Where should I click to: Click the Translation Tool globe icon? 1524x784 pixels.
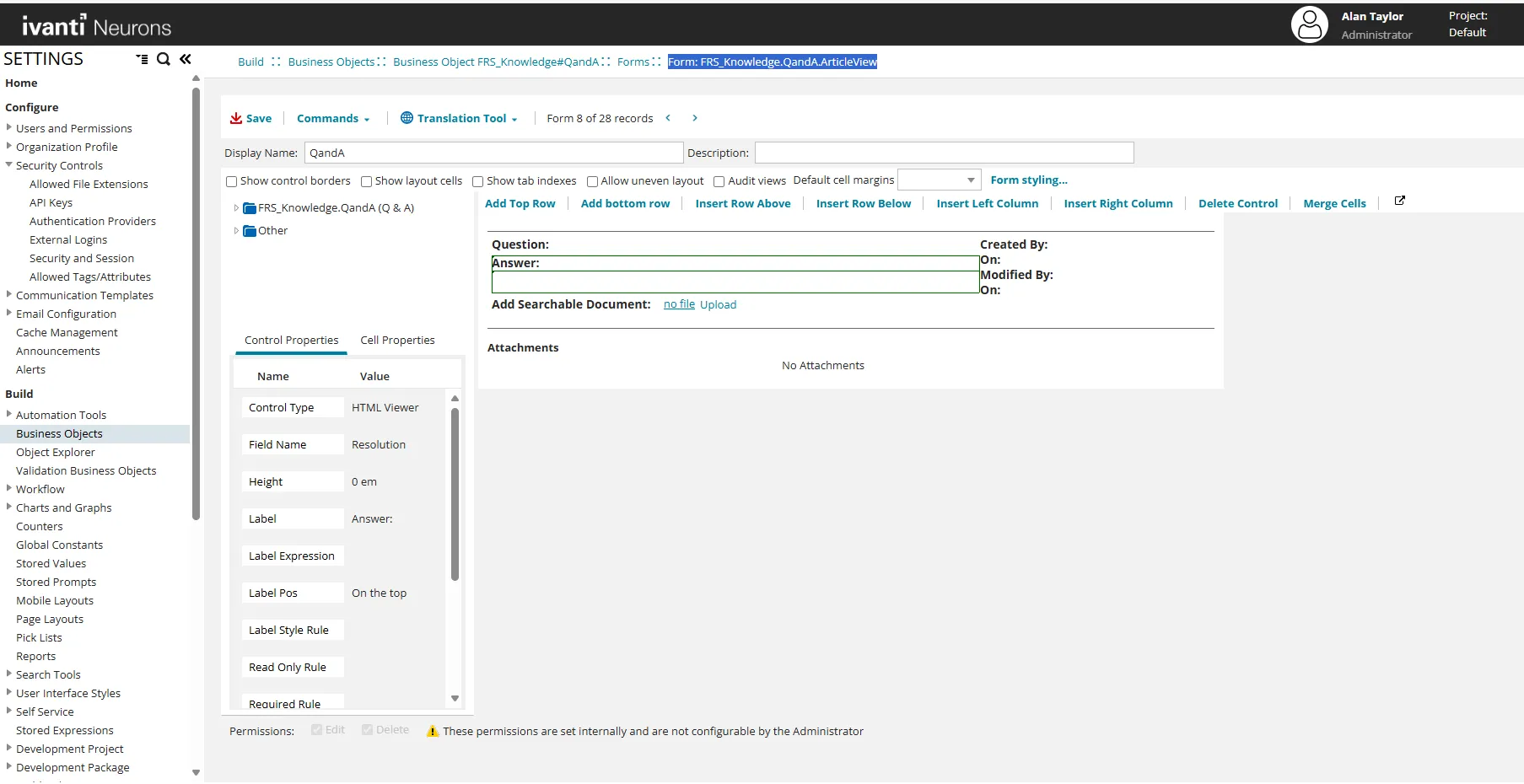click(407, 118)
